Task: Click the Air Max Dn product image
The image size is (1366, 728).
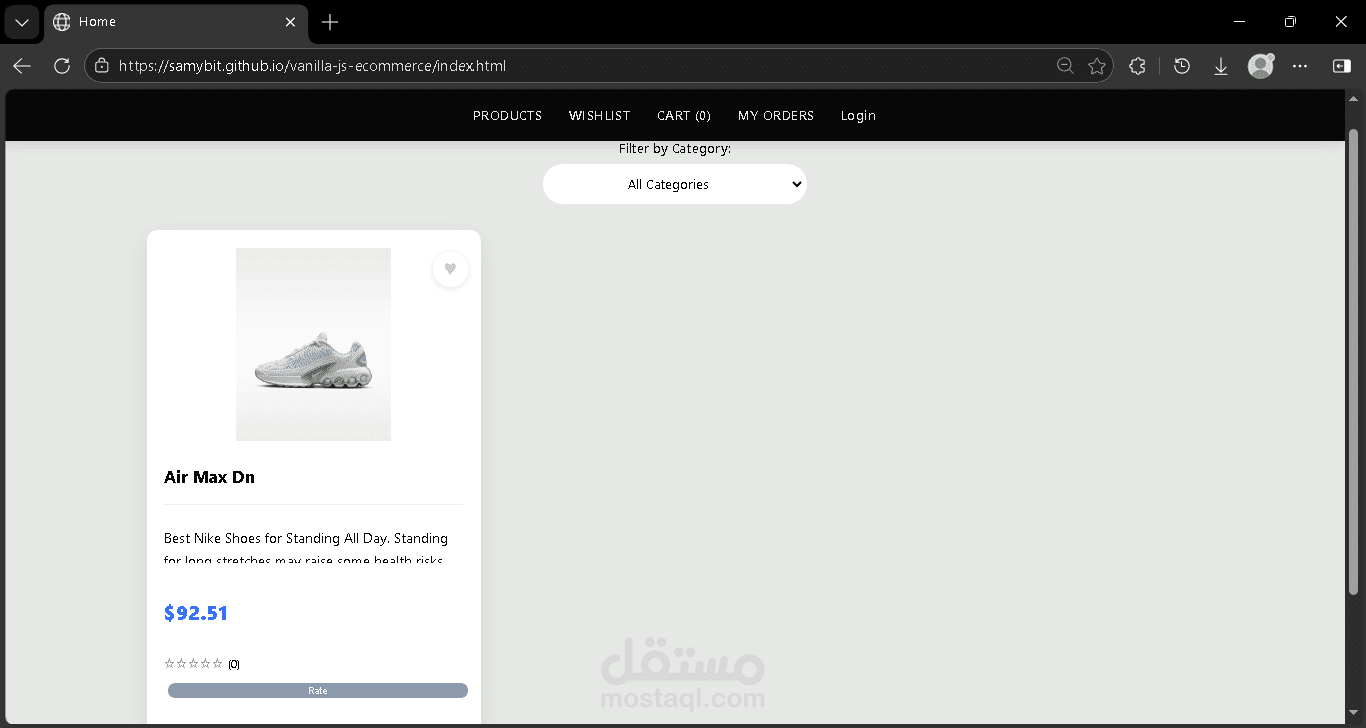Action: (x=313, y=344)
